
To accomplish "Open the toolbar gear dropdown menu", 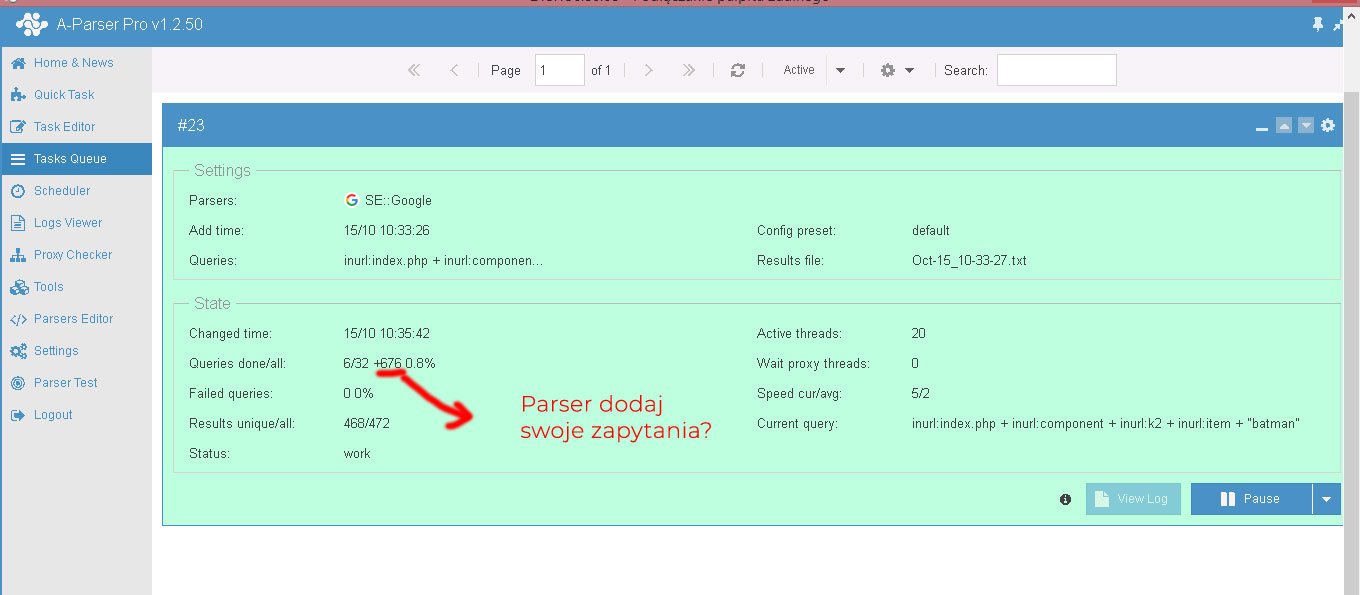I will 897,70.
